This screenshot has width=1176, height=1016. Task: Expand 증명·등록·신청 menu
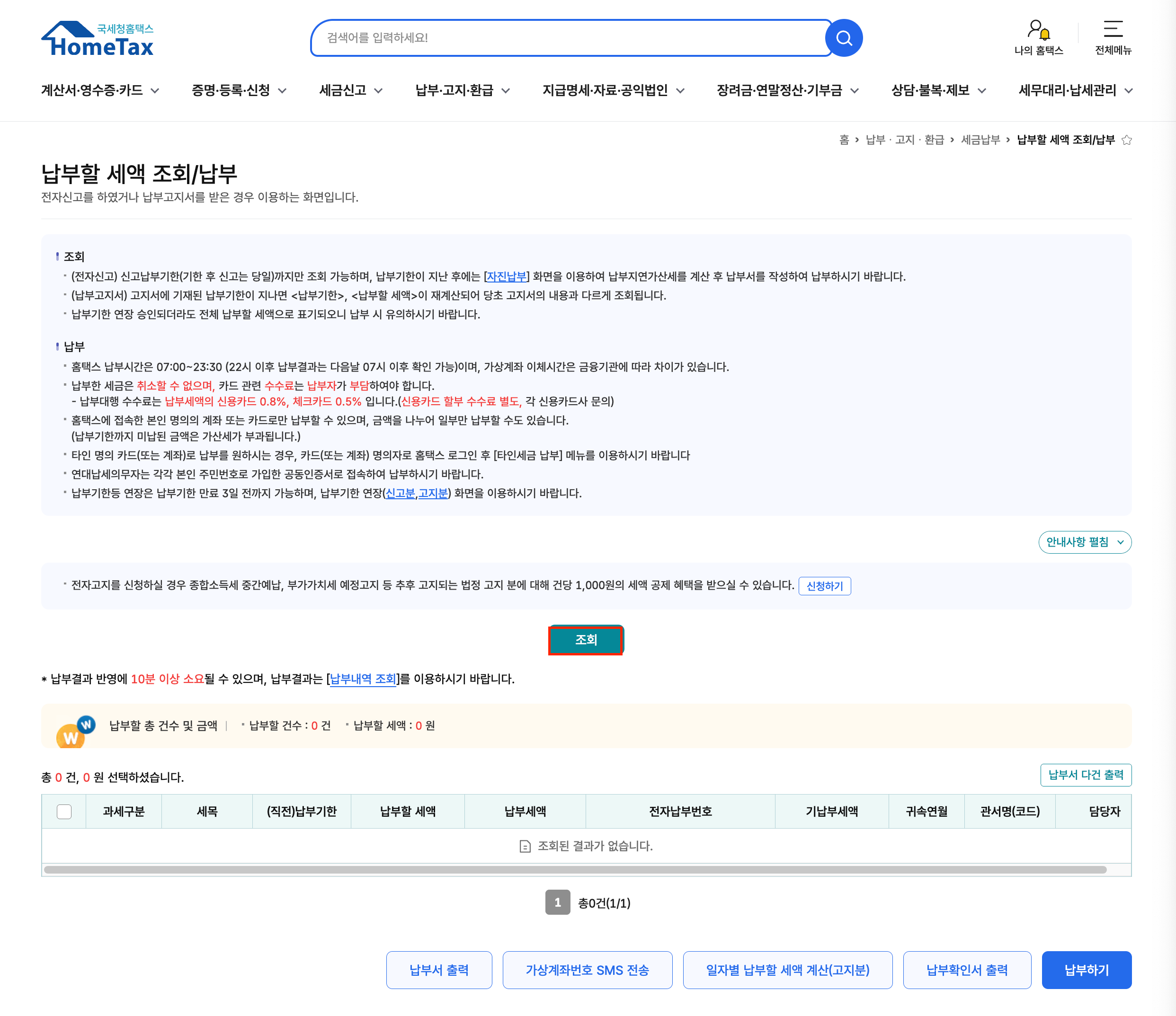[239, 90]
